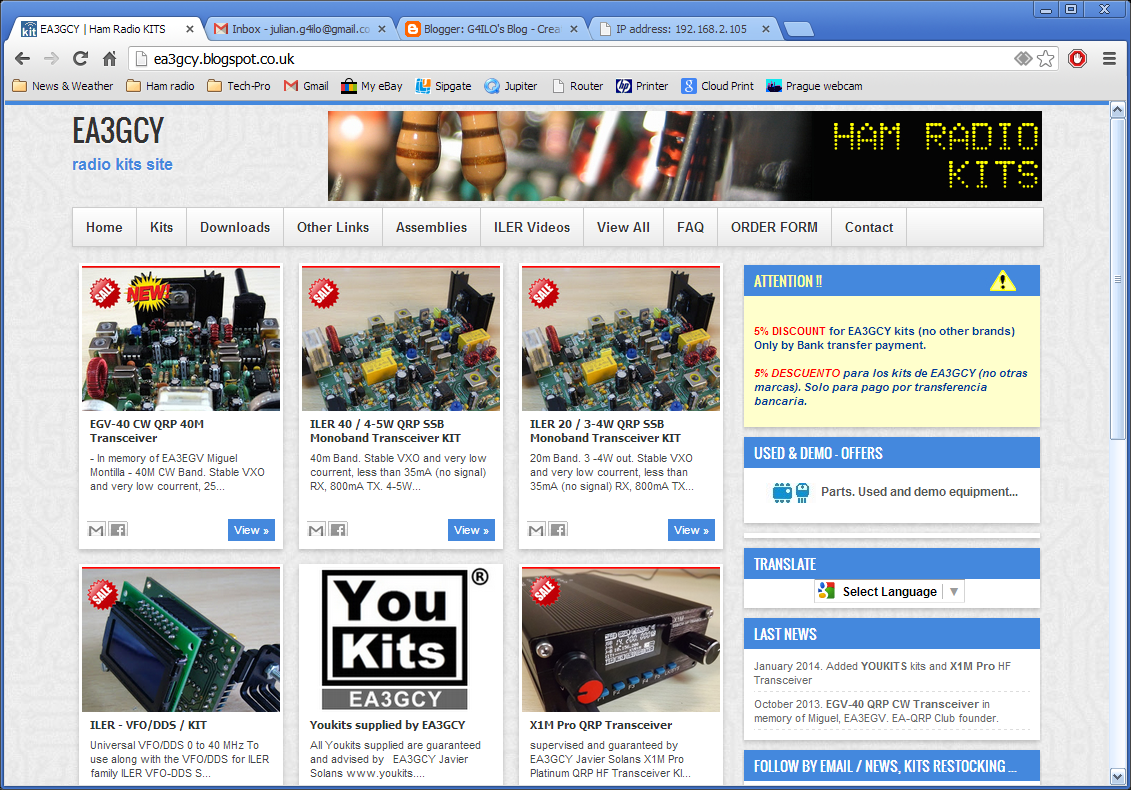Open the Jupiter bookmark
Screen dimensions: 1131x790
coord(511,86)
